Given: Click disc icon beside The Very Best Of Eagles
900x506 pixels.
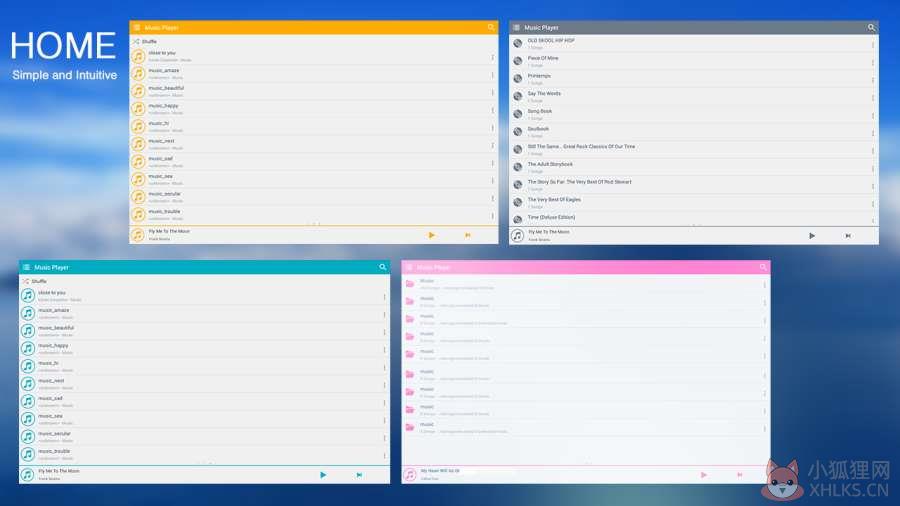Looking at the screenshot, I should pos(517,203).
